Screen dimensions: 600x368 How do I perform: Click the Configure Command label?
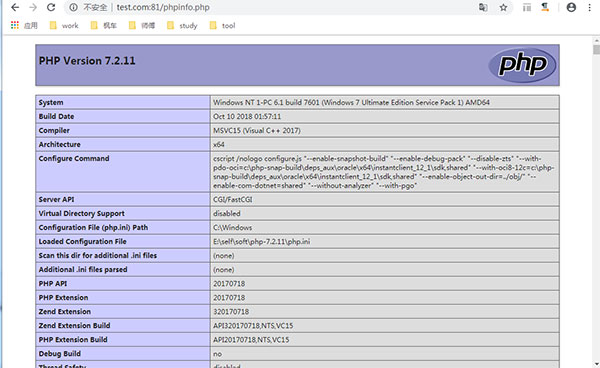74,158
